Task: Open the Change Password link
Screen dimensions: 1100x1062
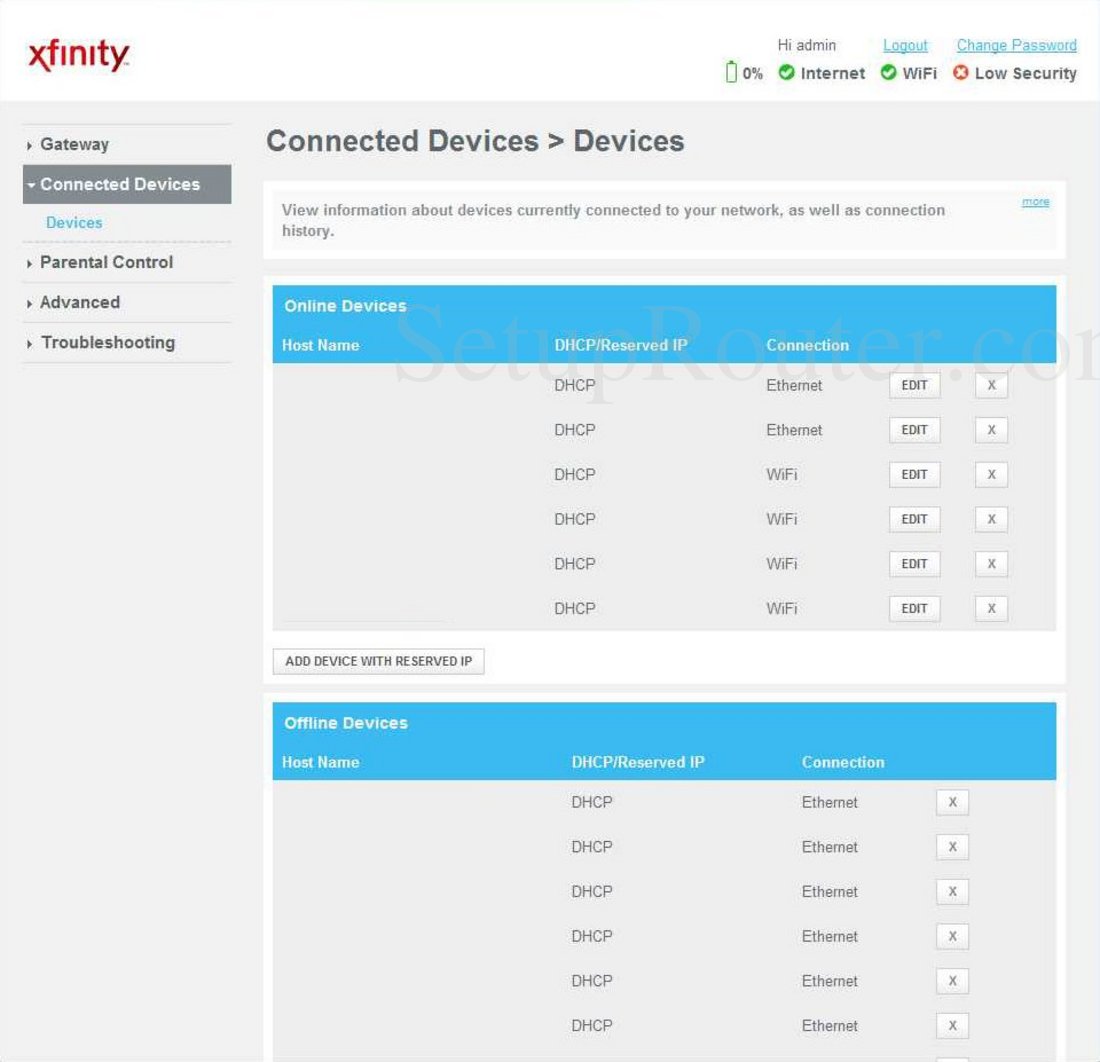Action: [x=1016, y=45]
